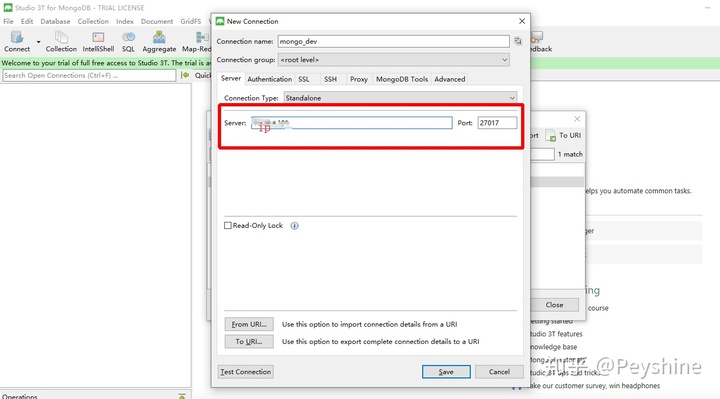Open the Edit menu
720x399 pixels.
click(27, 22)
